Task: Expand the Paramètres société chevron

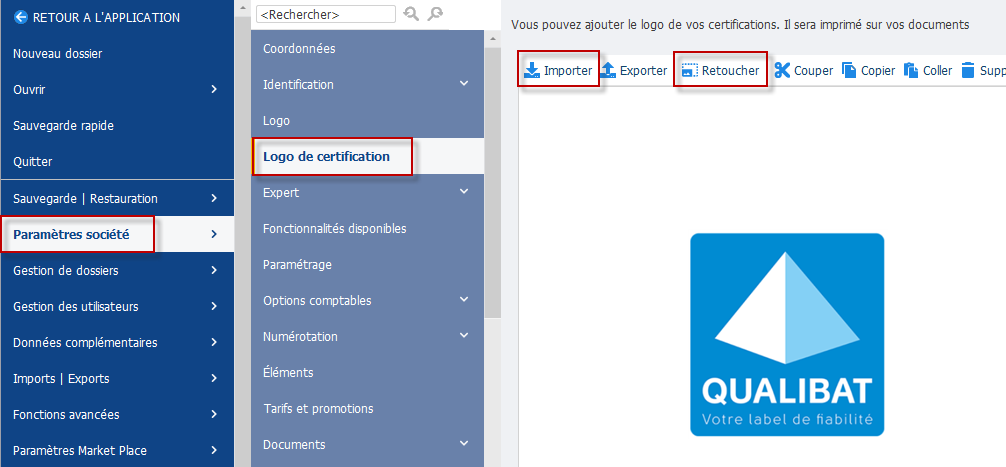Action: pos(215,234)
